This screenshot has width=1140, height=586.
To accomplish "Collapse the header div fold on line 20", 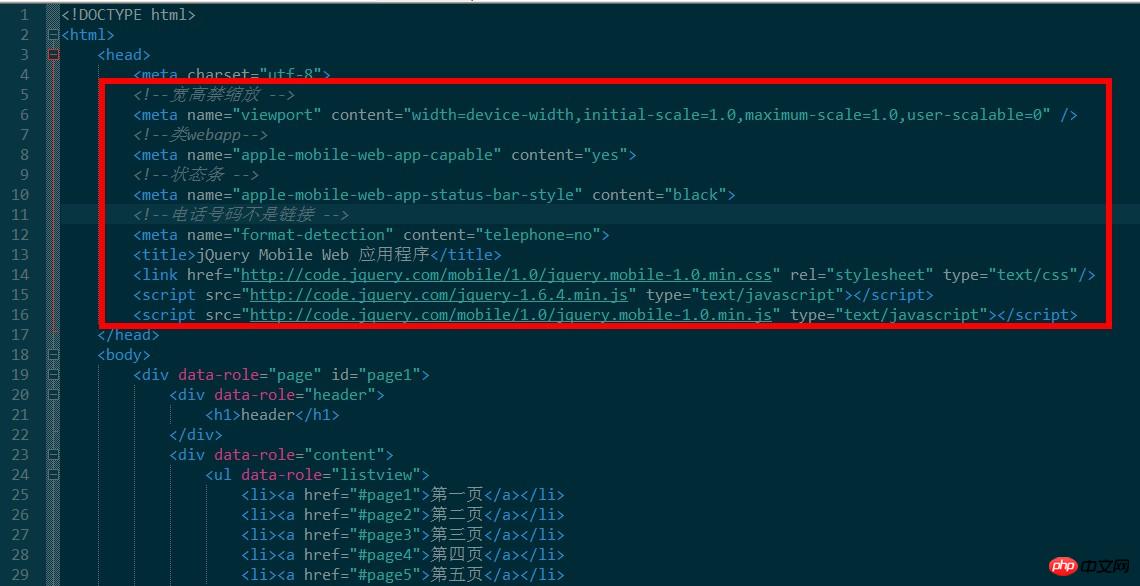I will 52,395.
